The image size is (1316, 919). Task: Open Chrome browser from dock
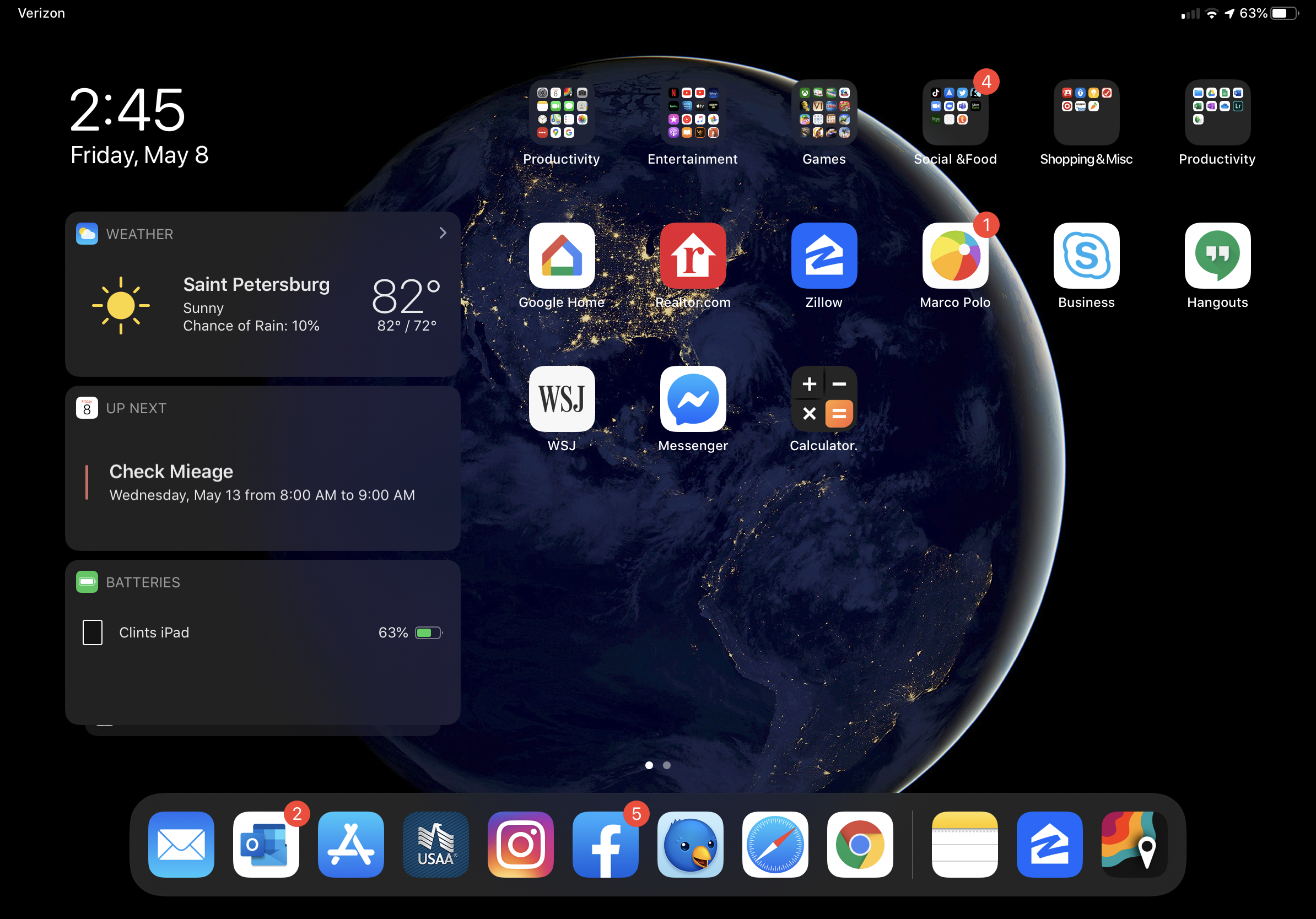tap(859, 844)
